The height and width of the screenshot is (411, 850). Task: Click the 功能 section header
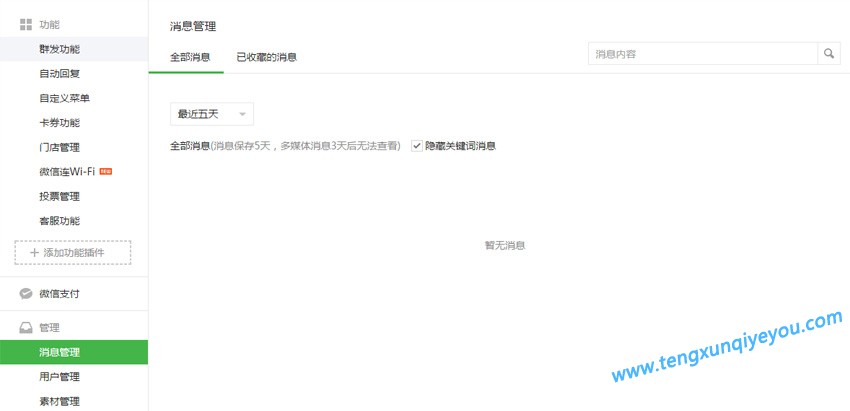click(49, 24)
